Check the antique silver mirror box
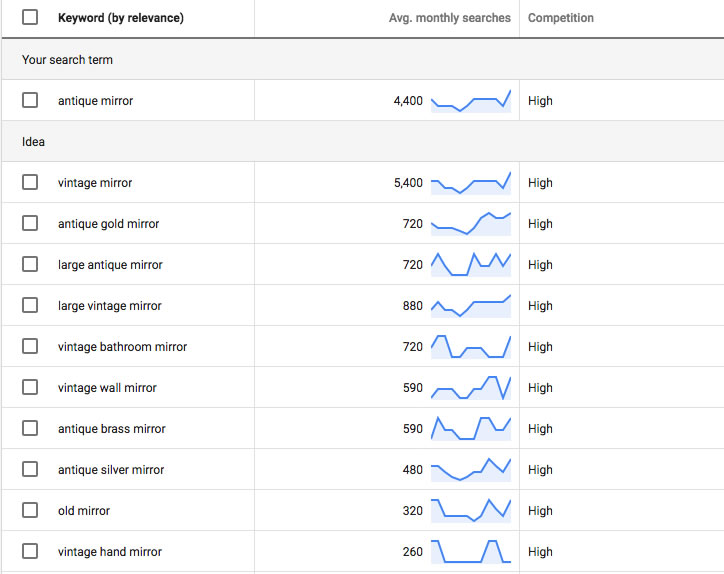 tap(30, 469)
